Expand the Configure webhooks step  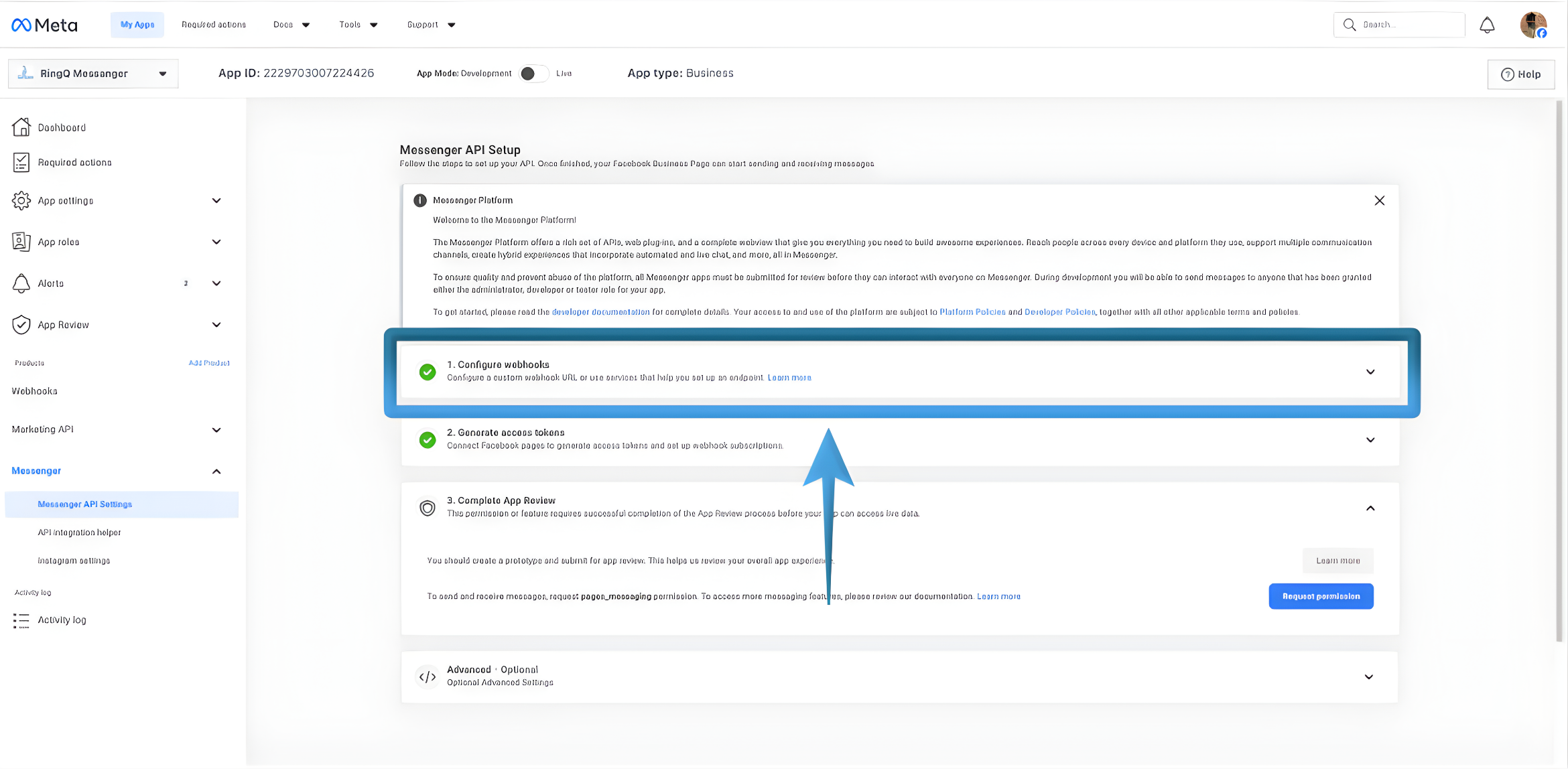[x=1370, y=372]
